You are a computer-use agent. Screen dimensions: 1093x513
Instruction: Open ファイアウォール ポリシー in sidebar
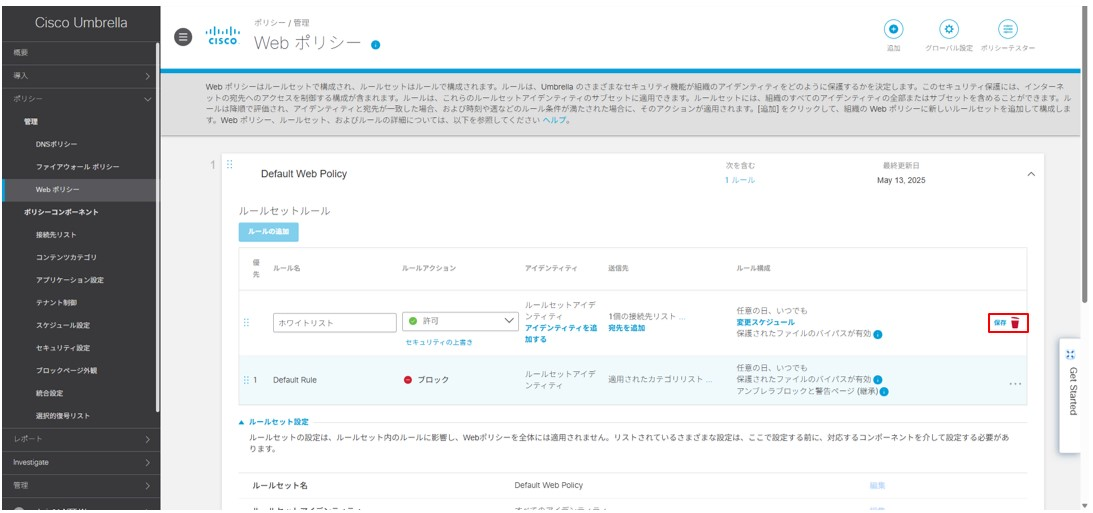click(x=77, y=167)
